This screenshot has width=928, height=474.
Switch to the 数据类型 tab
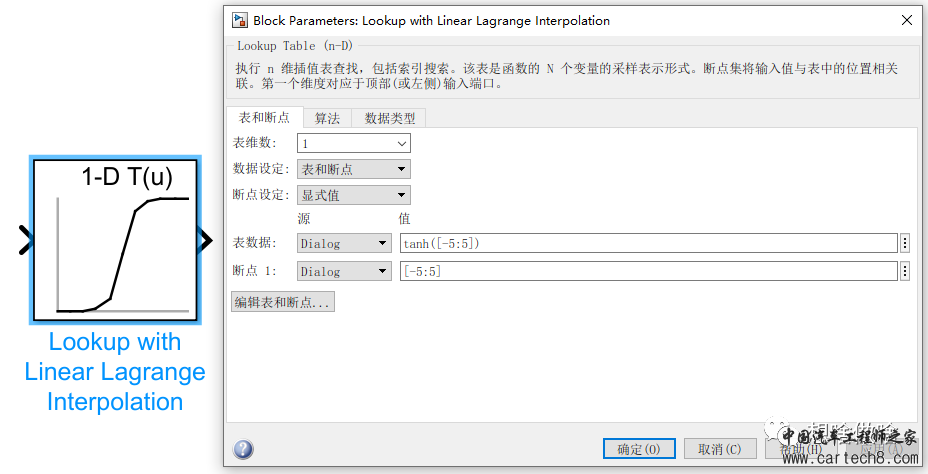click(389, 118)
